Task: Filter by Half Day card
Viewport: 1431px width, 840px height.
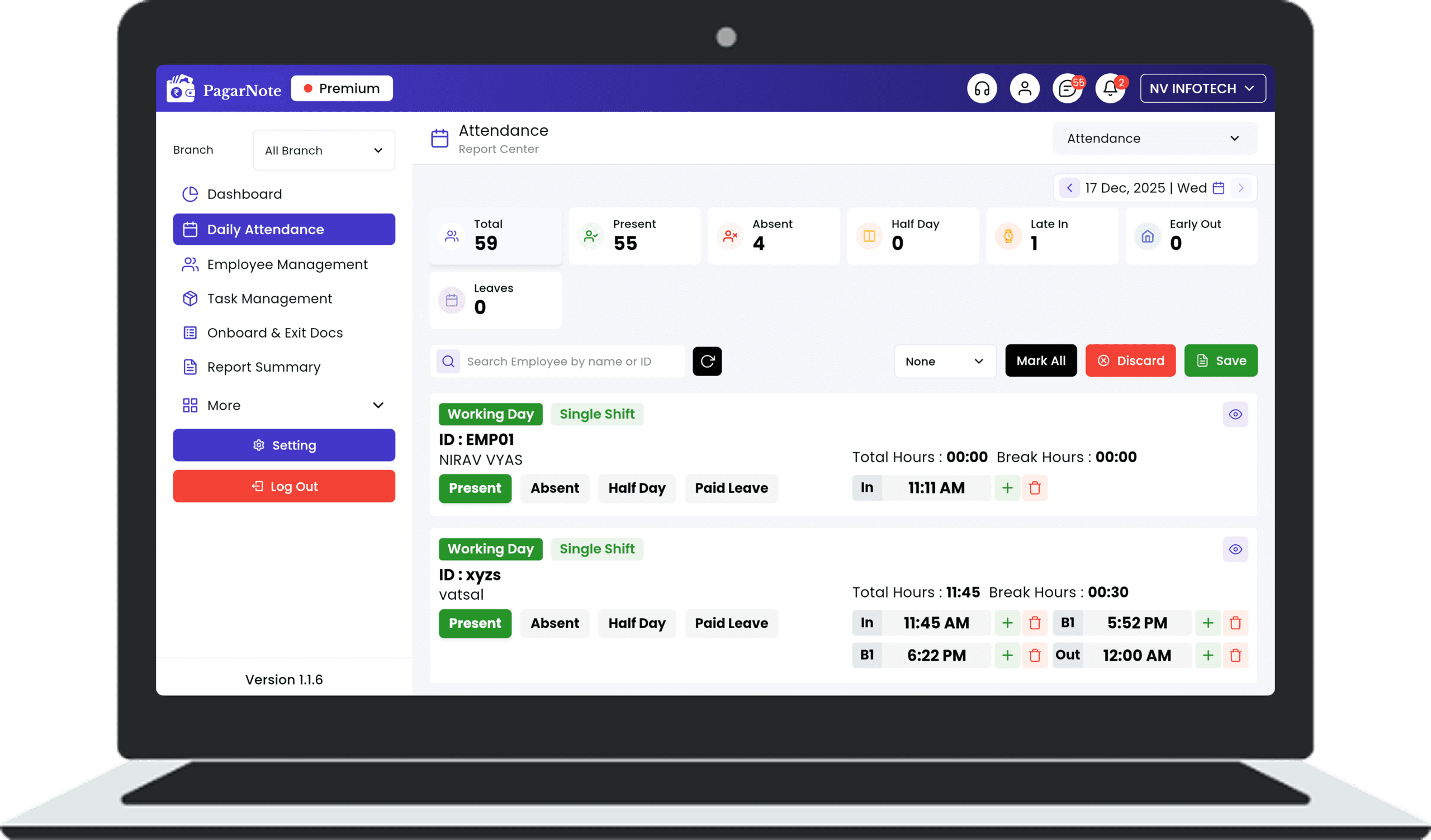Action: pyautogui.click(x=913, y=235)
